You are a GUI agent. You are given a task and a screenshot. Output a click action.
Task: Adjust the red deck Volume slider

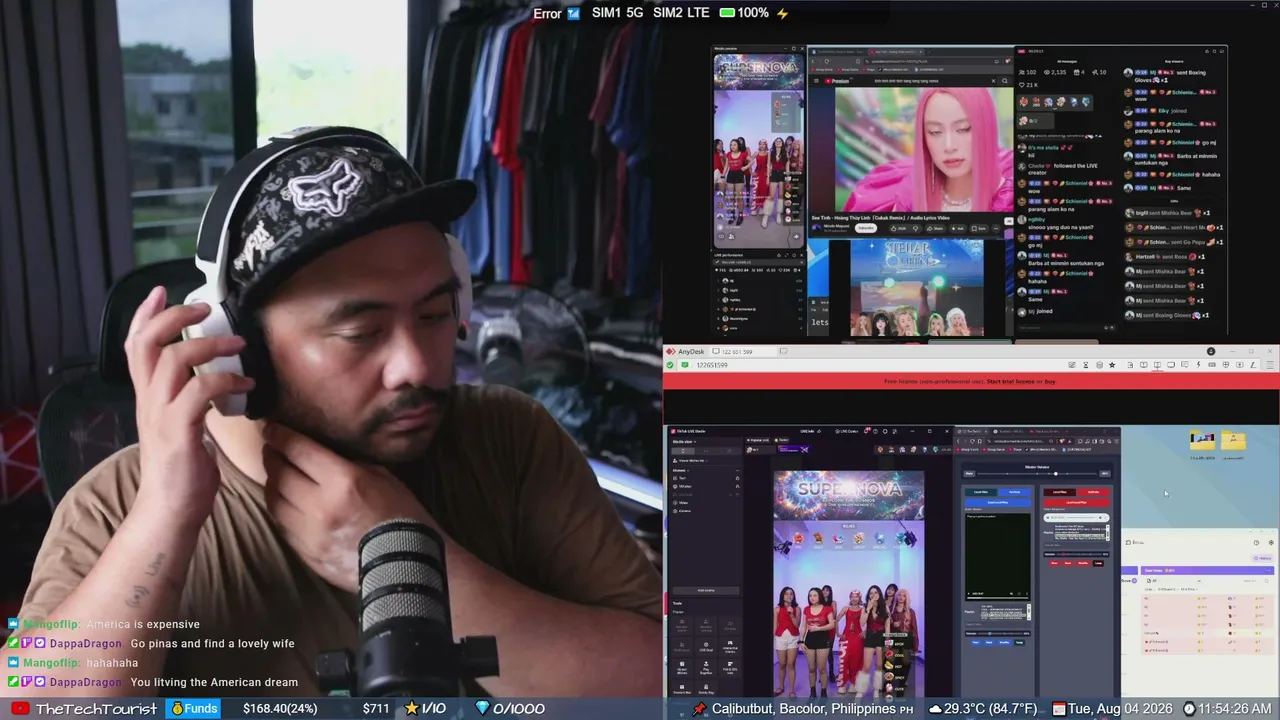(1077, 553)
